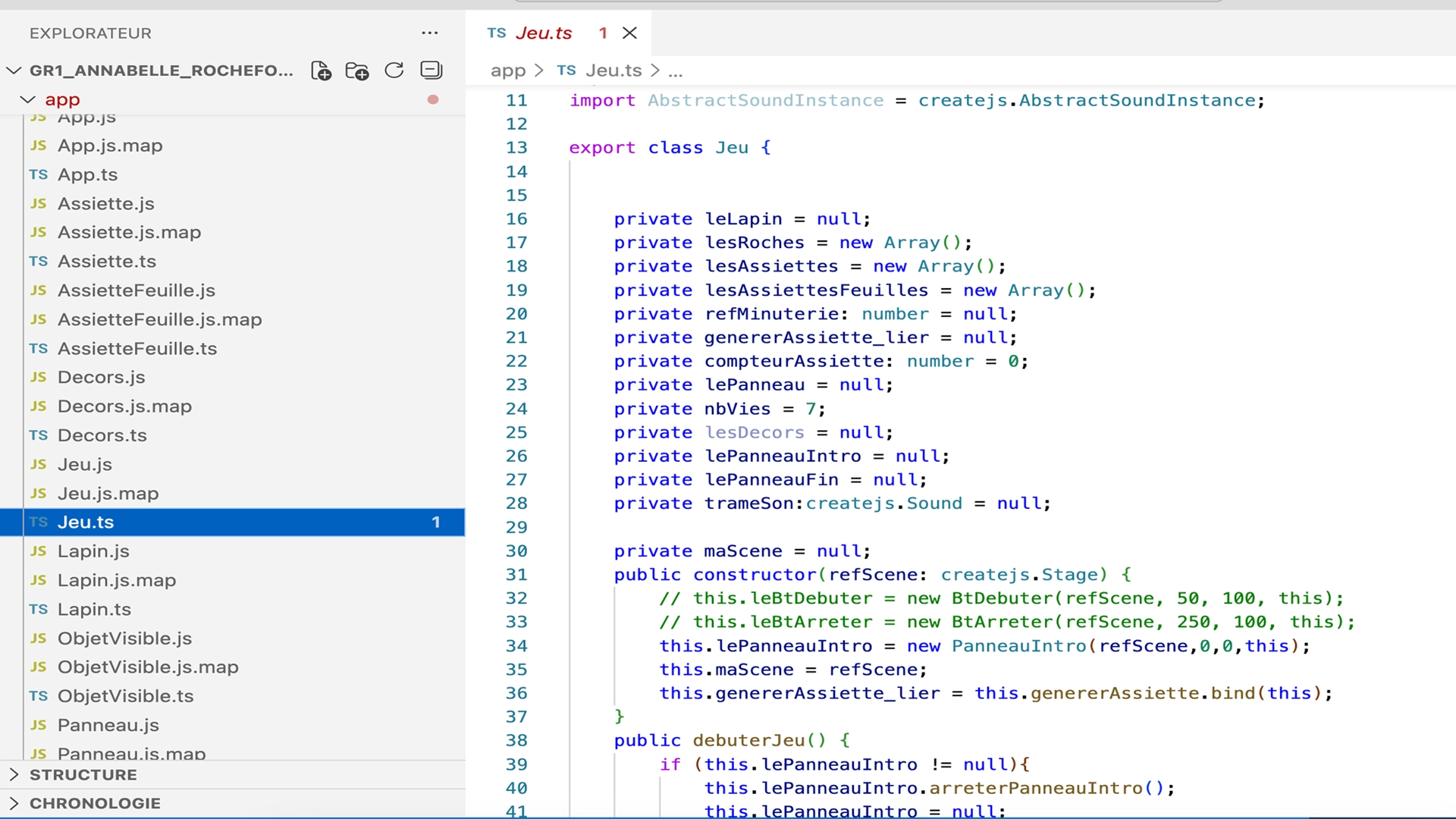The height and width of the screenshot is (819, 1456).
Task: Collapse the GR1_ANNABELLE_ROCHEFO project root
Action: [x=14, y=71]
